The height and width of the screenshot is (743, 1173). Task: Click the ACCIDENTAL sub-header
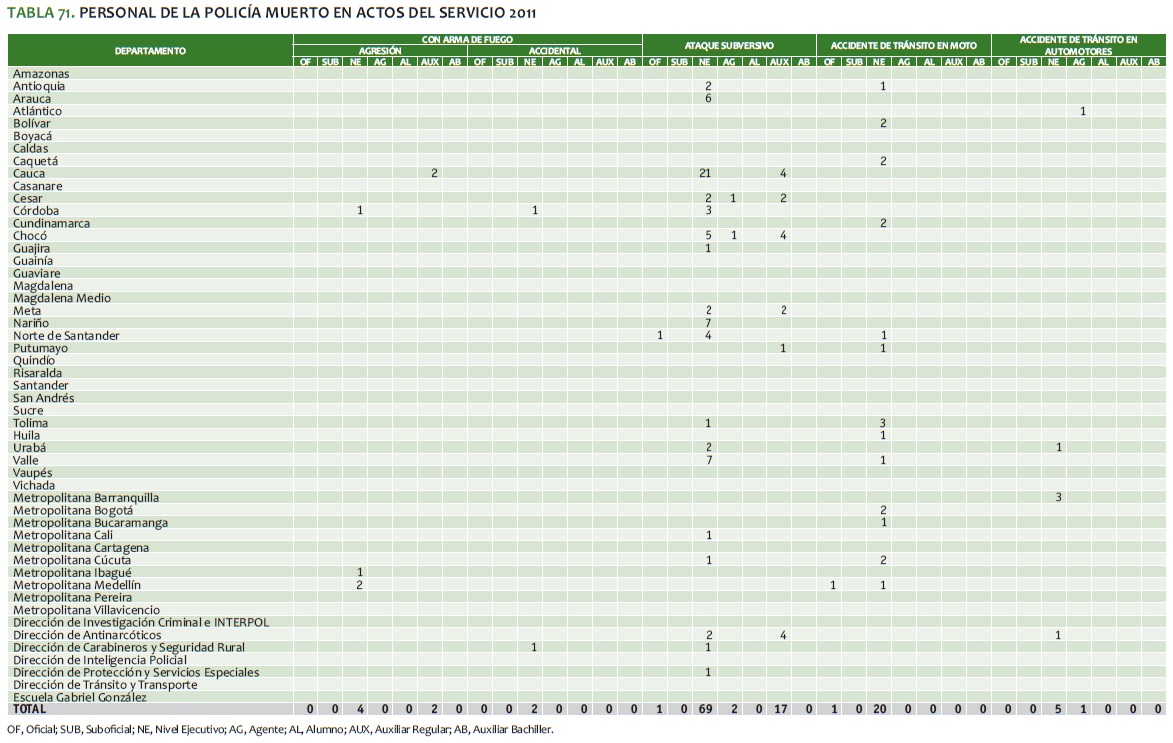point(554,50)
